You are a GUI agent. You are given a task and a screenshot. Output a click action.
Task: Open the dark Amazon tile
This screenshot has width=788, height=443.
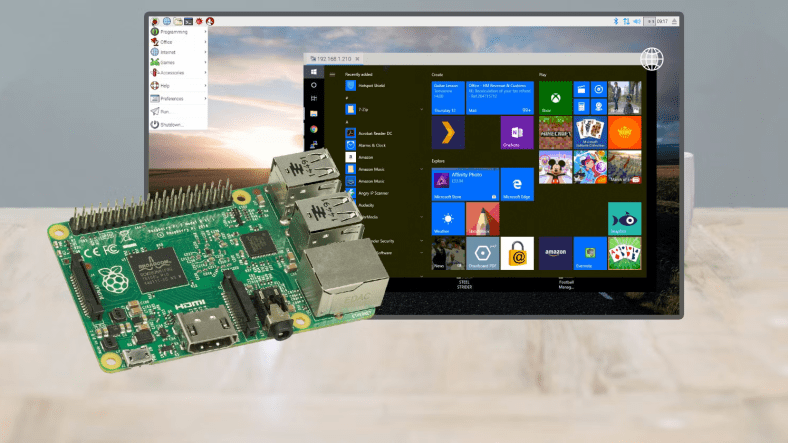click(555, 254)
